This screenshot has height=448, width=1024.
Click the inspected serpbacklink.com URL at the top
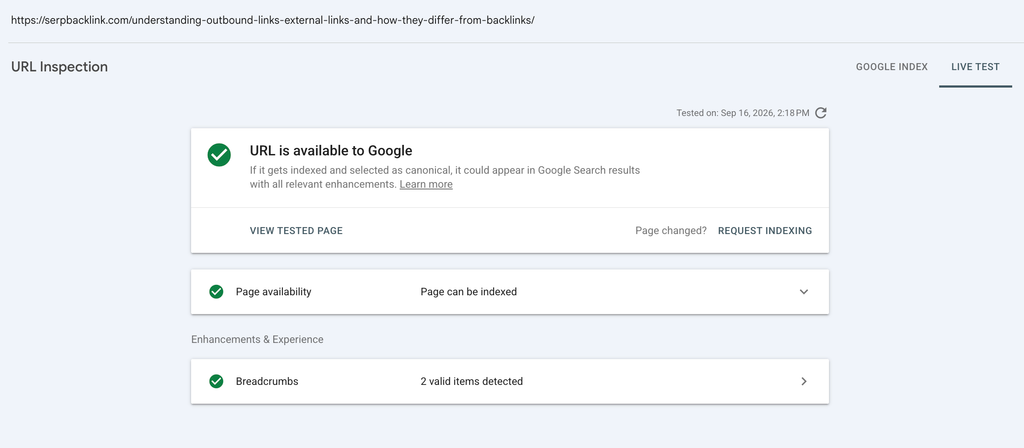click(x=272, y=20)
